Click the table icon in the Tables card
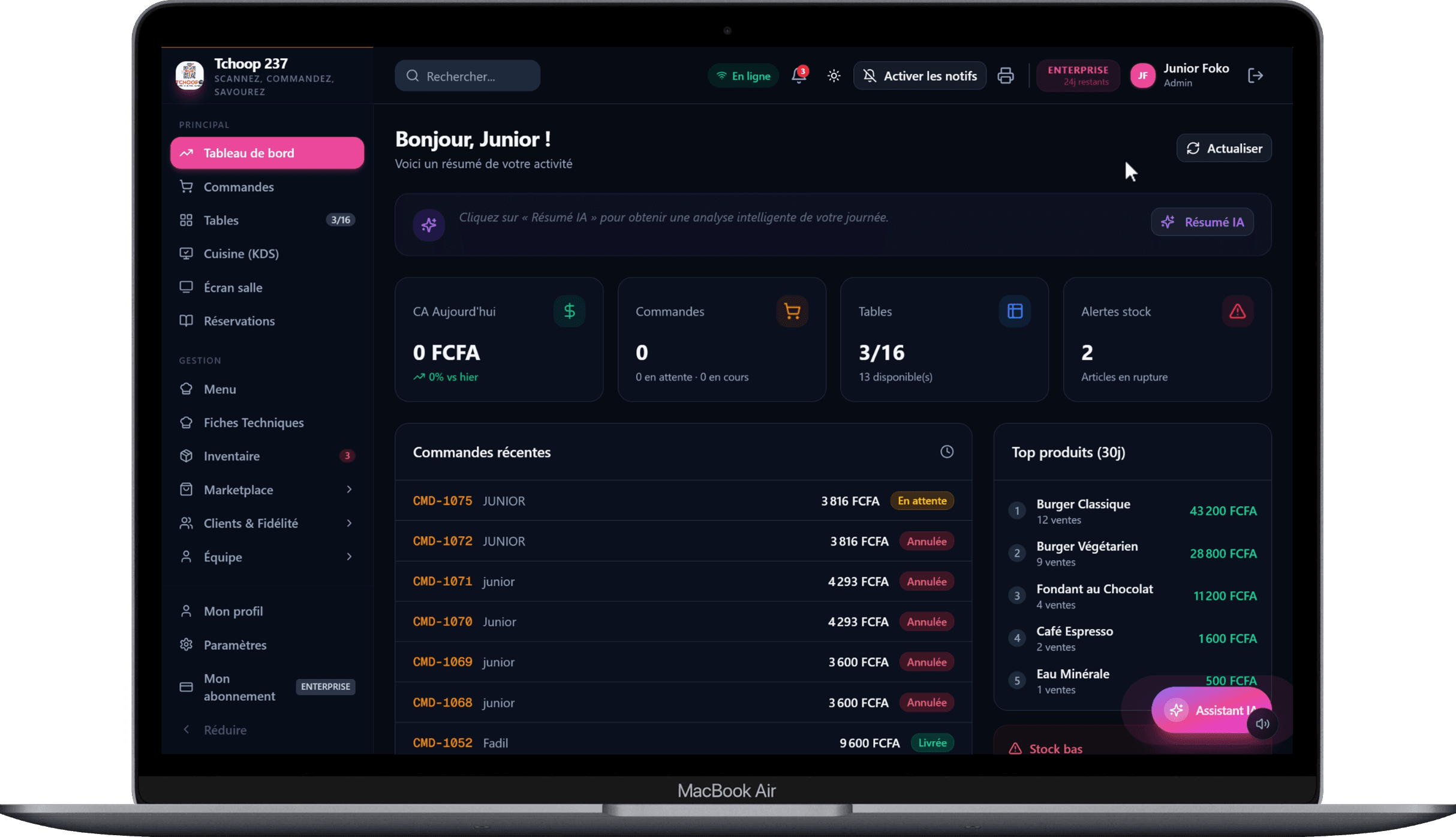 [x=1015, y=311]
